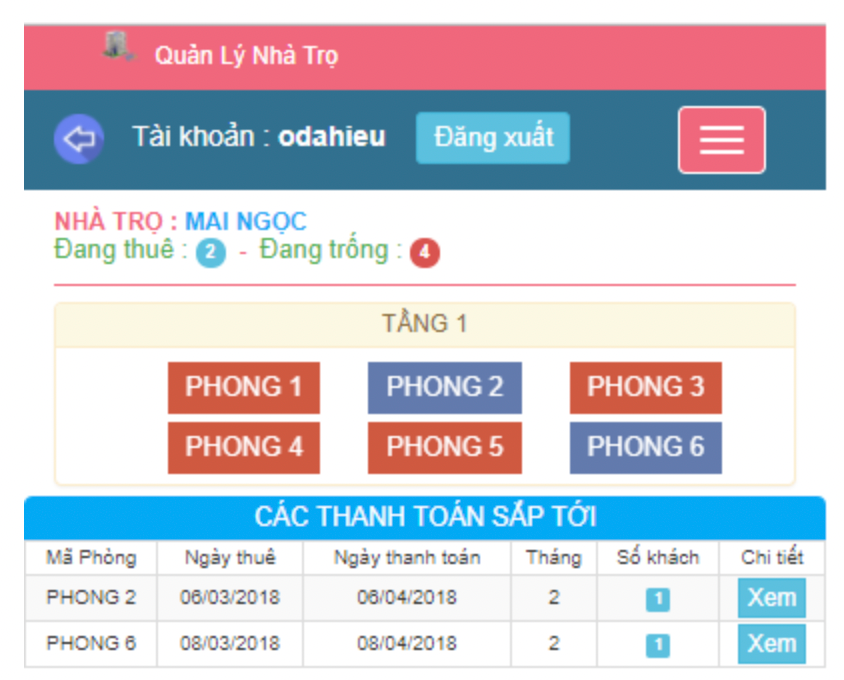Select room PHONG 2 tile

[445, 387]
